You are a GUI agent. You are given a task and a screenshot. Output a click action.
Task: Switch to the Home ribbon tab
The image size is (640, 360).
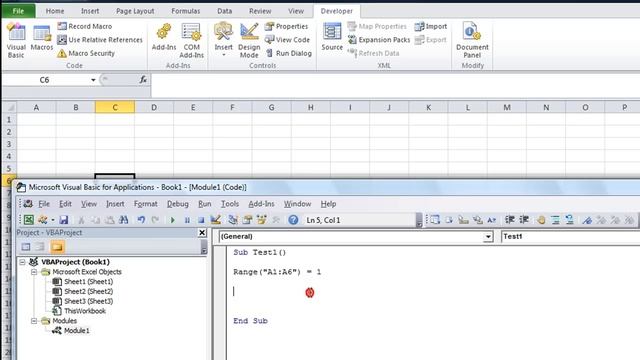pyautogui.click(x=55, y=11)
